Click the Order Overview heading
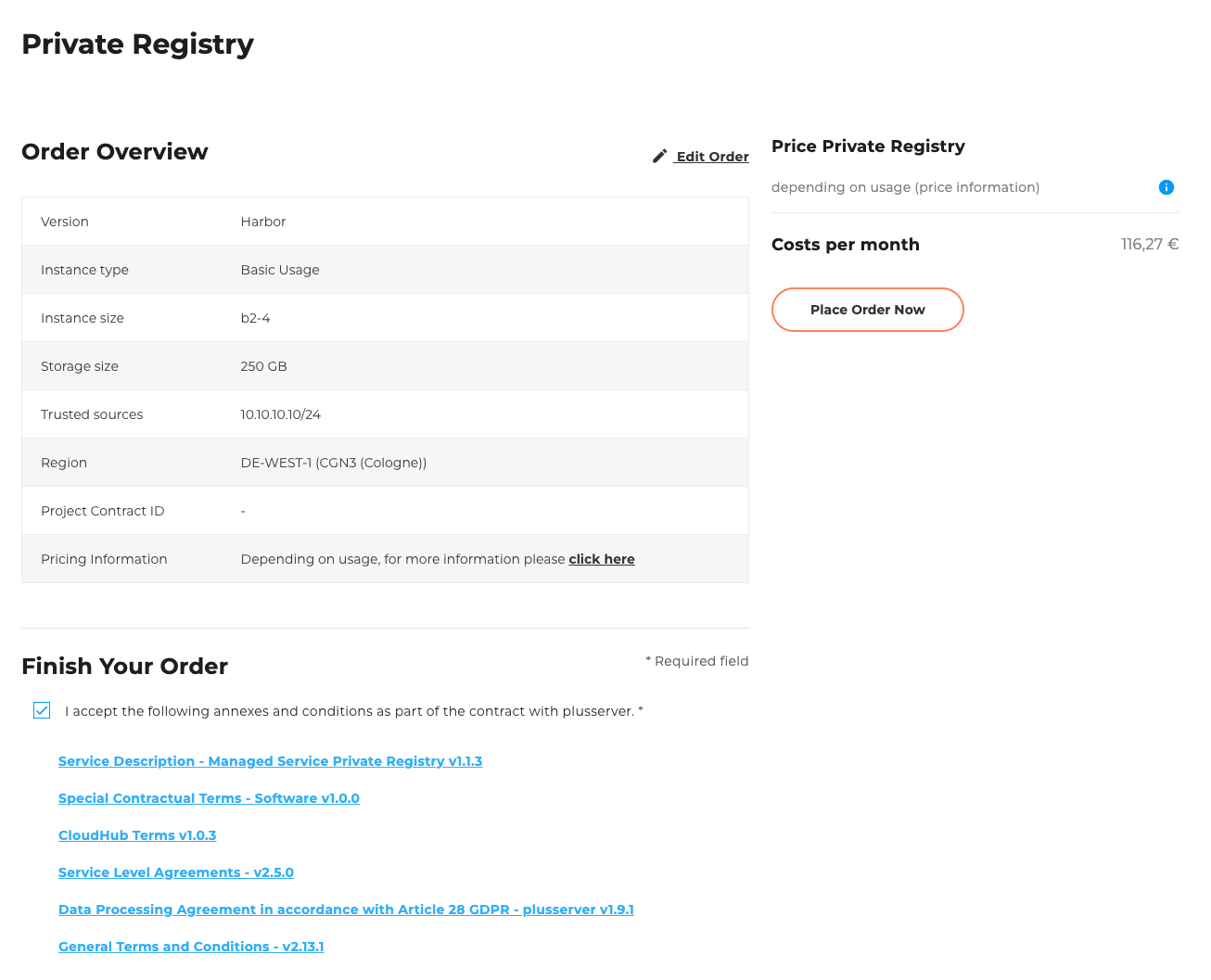Image resolution: width=1211 pixels, height=980 pixels. click(114, 151)
